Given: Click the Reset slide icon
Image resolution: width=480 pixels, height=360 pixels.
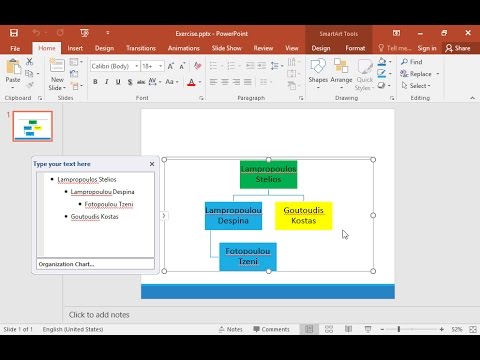Looking at the screenshot, I should [74, 74].
